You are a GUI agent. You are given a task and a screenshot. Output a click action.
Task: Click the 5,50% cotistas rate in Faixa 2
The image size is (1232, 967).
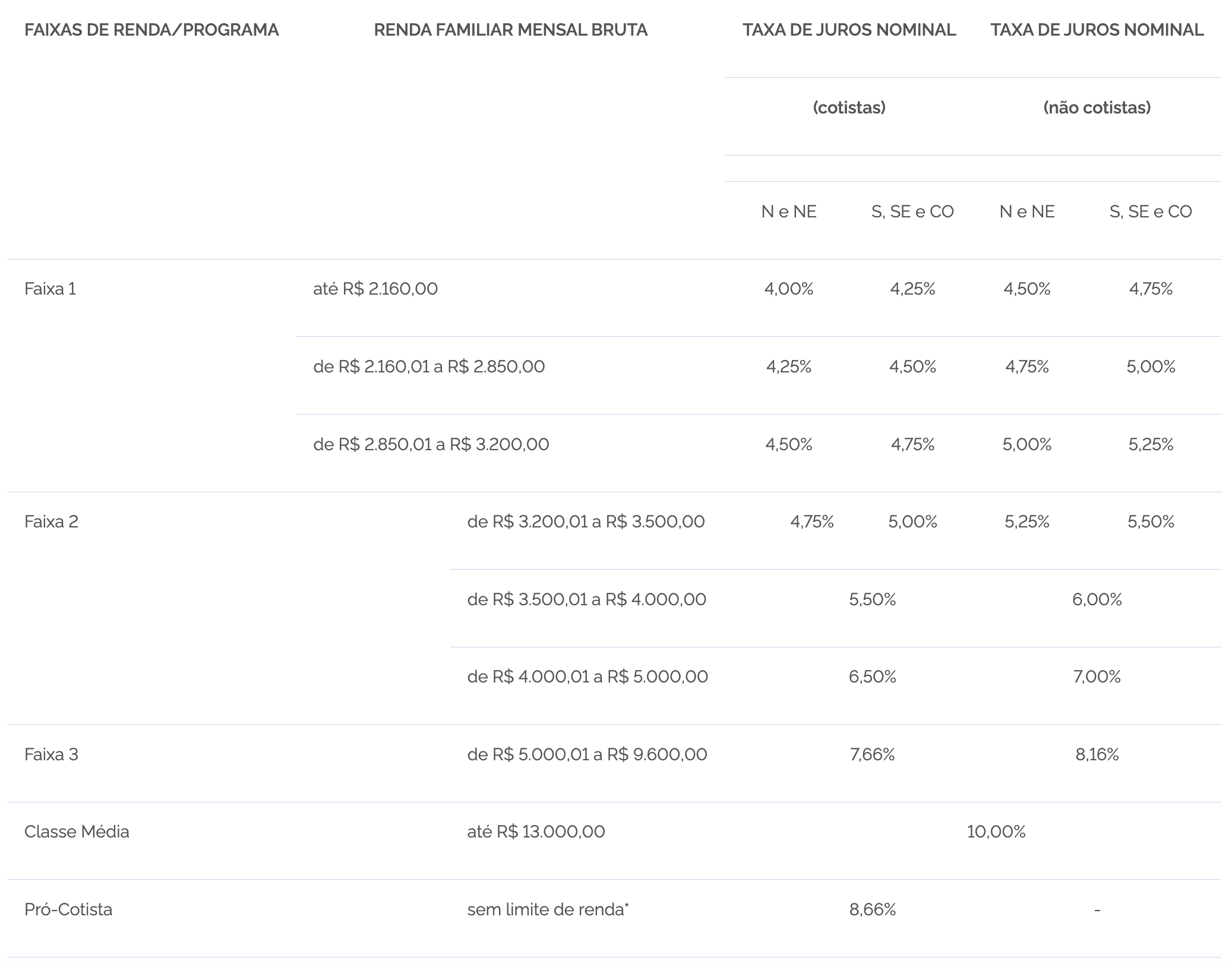click(872, 599)
